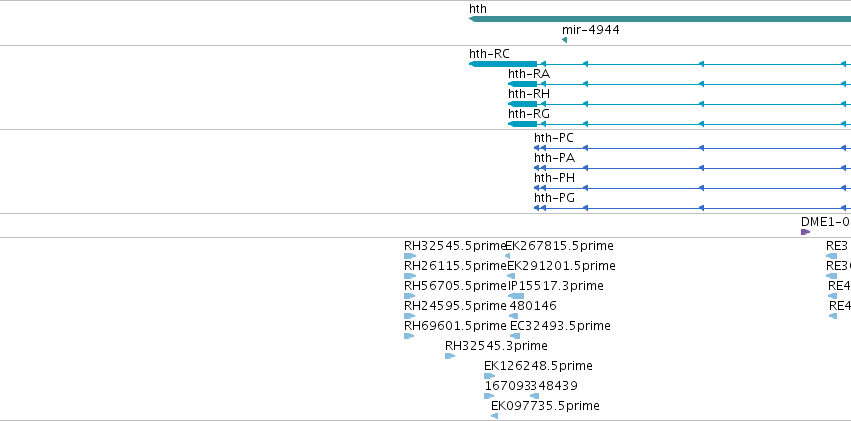Screen dimensions: 851x421
Task: Select the hth-RH transcript exon block
Action: point(523,104)
